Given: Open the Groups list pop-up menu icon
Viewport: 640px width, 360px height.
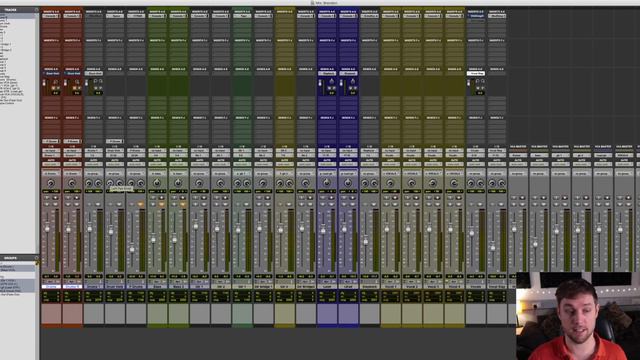Looking at the screenshot, I should 37,258.
